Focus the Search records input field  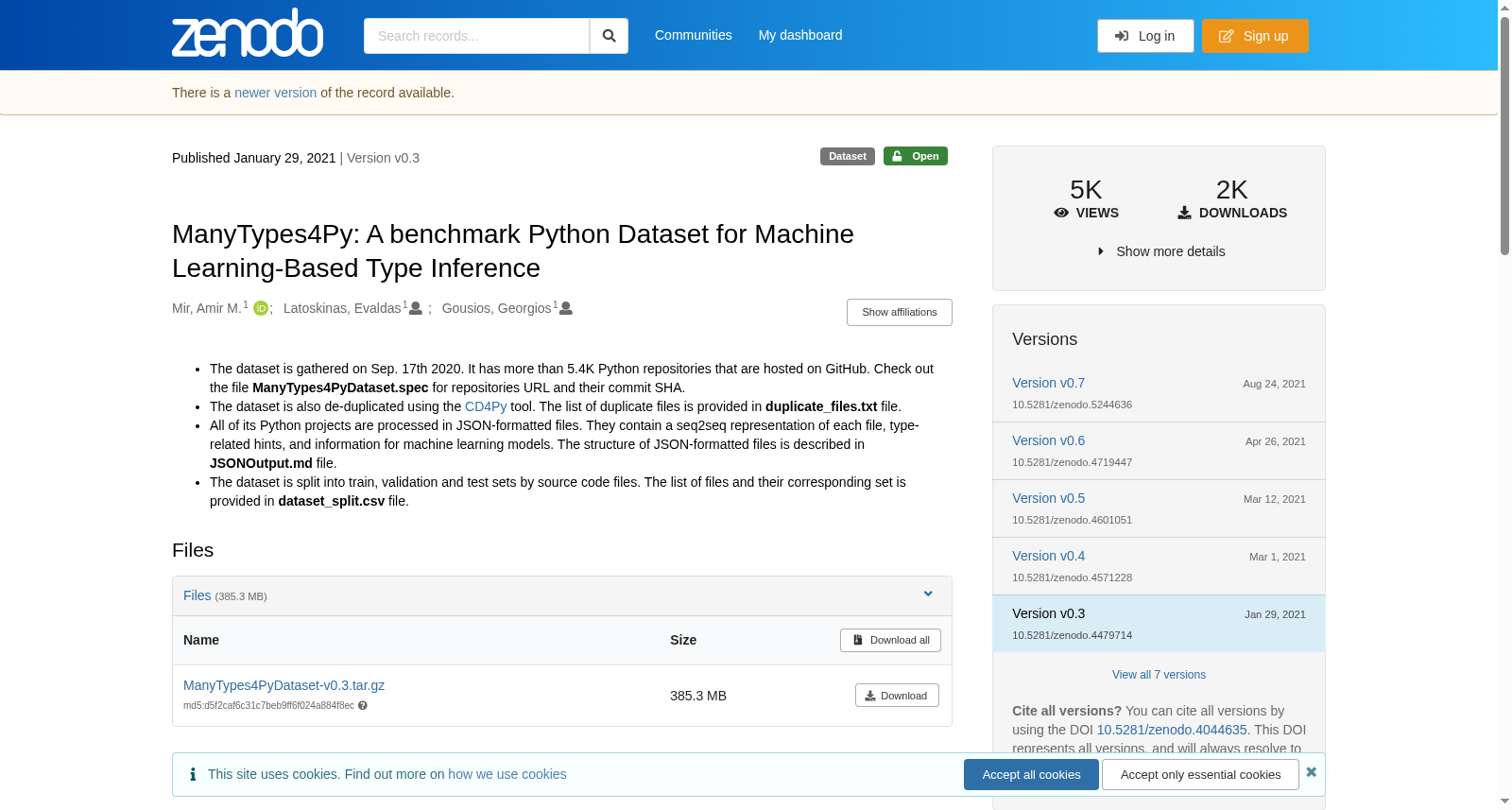[476, 36]
